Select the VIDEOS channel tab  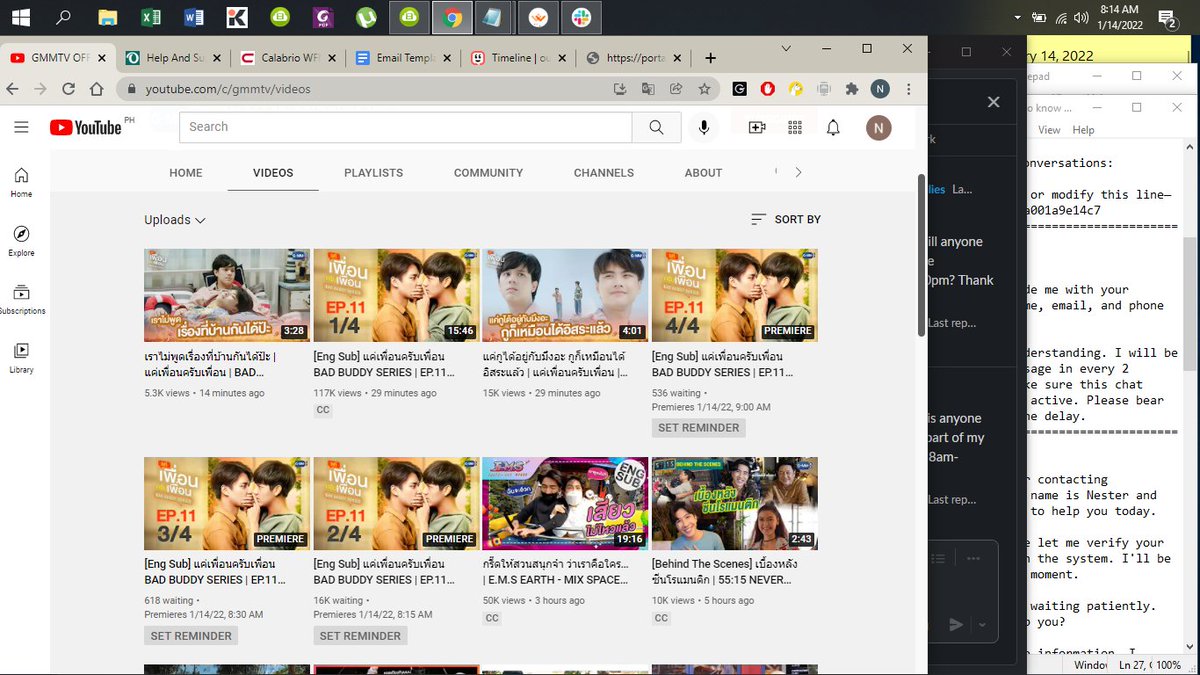(273, 173)
